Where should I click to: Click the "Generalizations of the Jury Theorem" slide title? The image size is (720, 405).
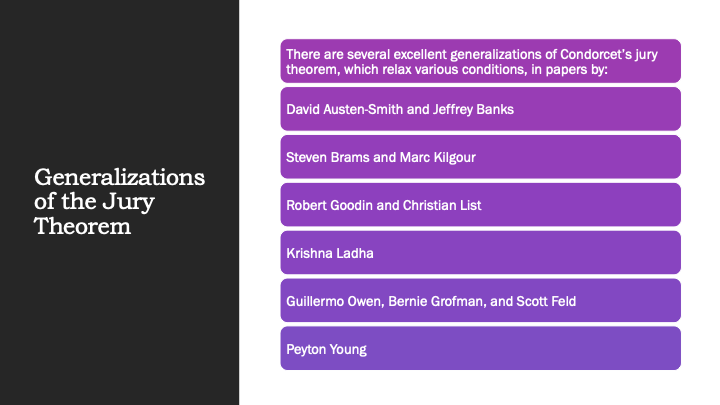click(119, 202)
